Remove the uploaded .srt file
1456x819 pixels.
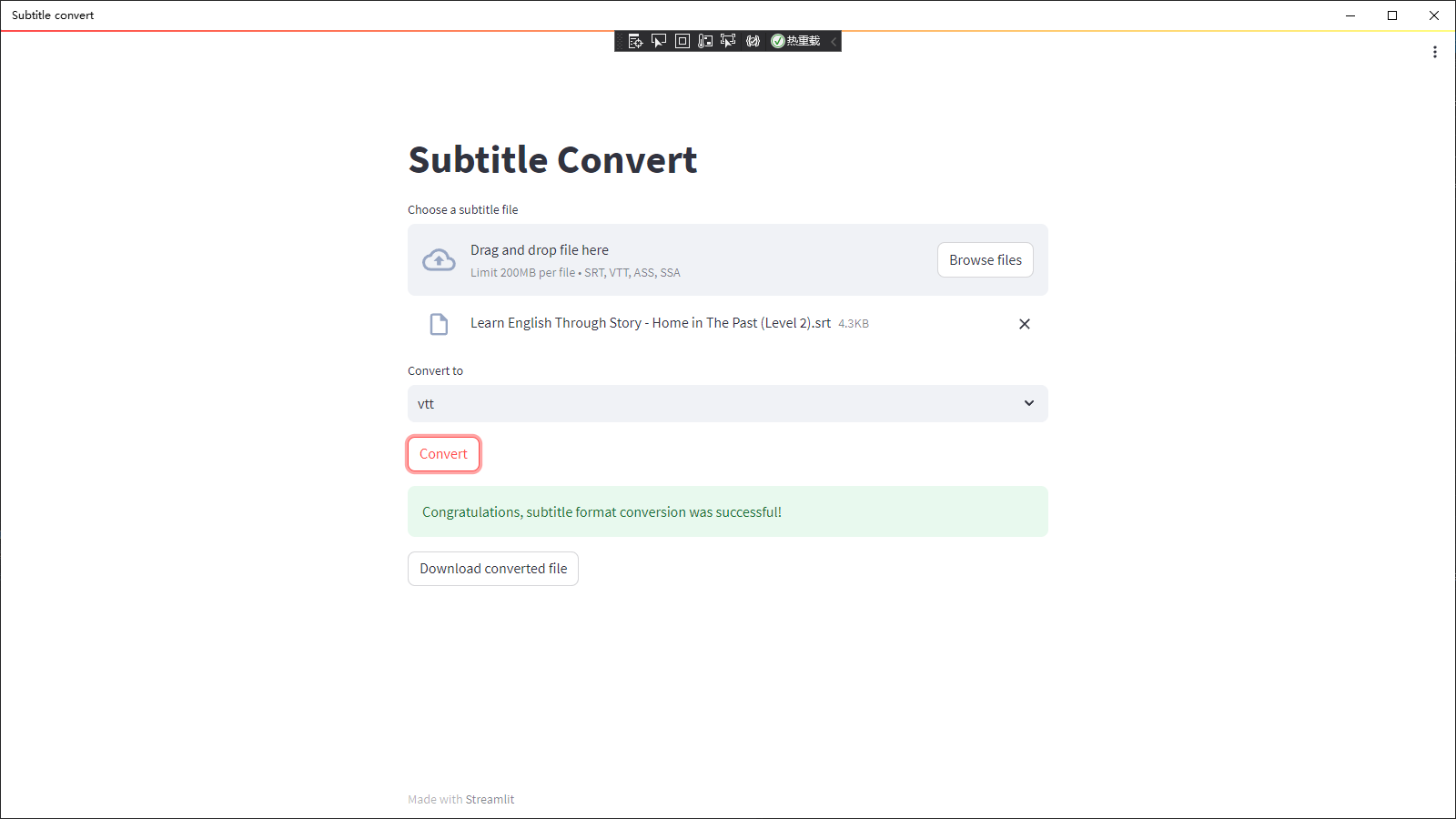[x=1025, y=324]
